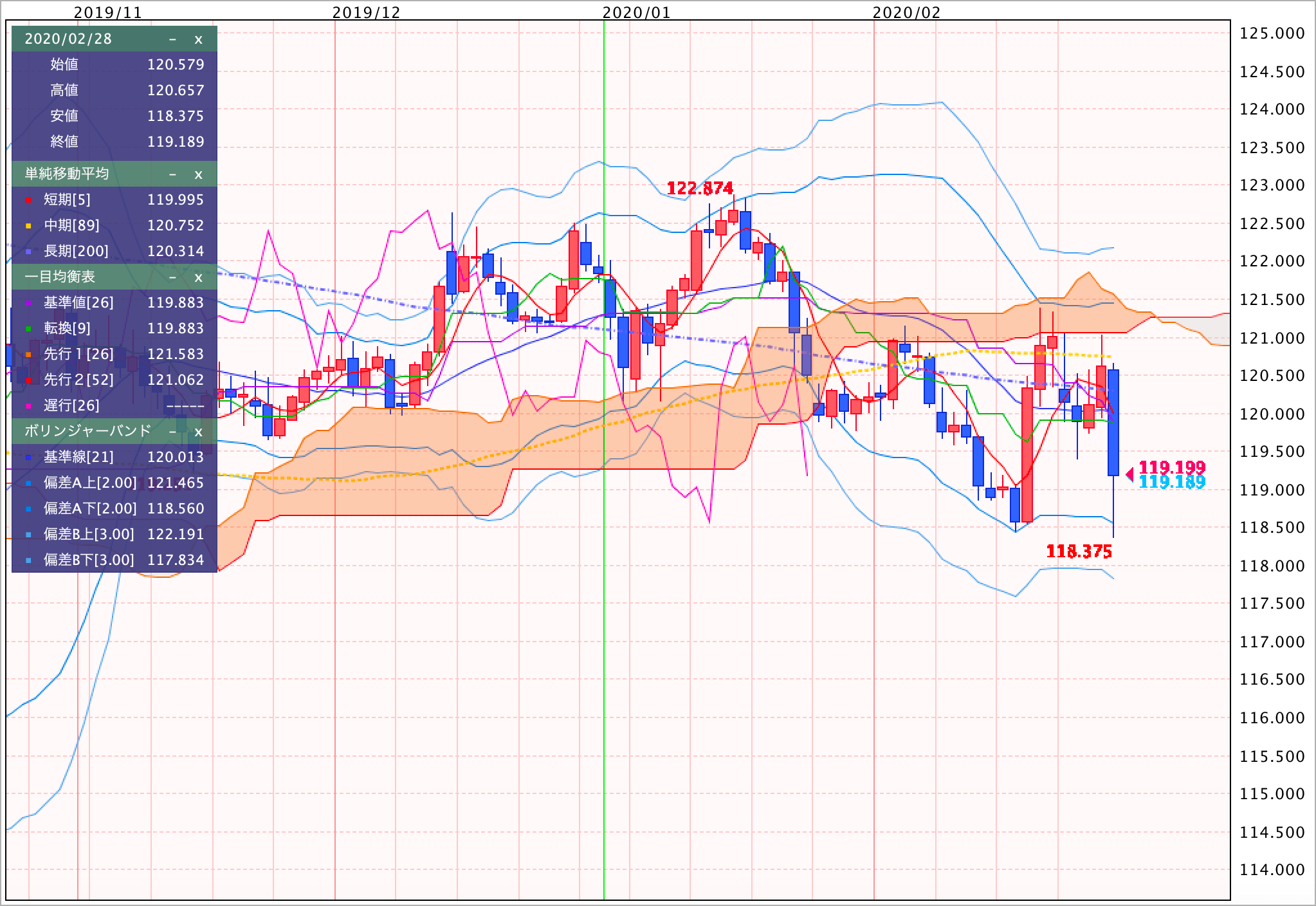
Task: Select the 終値 119.189 row
Action: (x=114, y=142)
